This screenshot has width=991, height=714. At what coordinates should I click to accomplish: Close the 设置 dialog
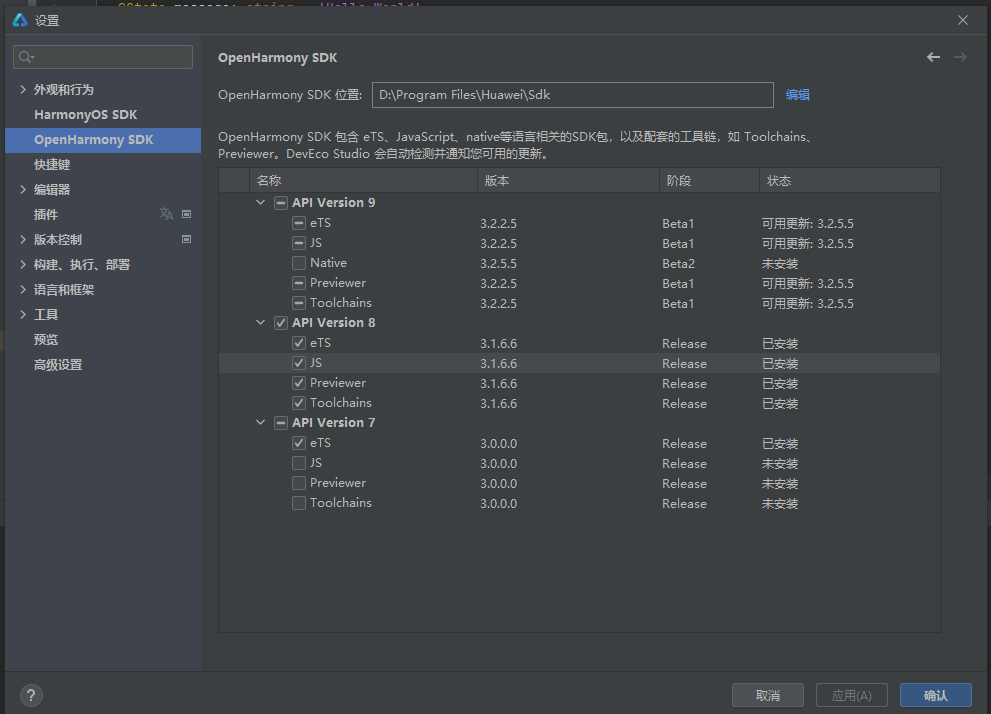pyautogui.click(x=963, y=20)
